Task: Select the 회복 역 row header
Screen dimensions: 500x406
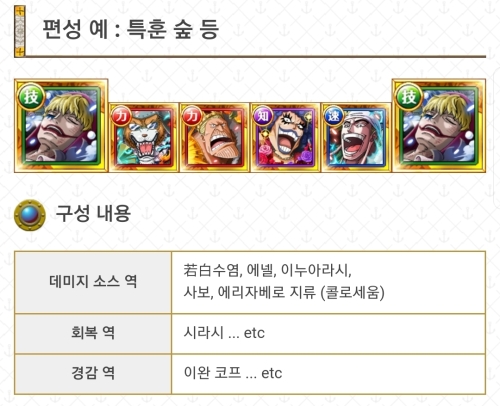Action: pos(93,333)
